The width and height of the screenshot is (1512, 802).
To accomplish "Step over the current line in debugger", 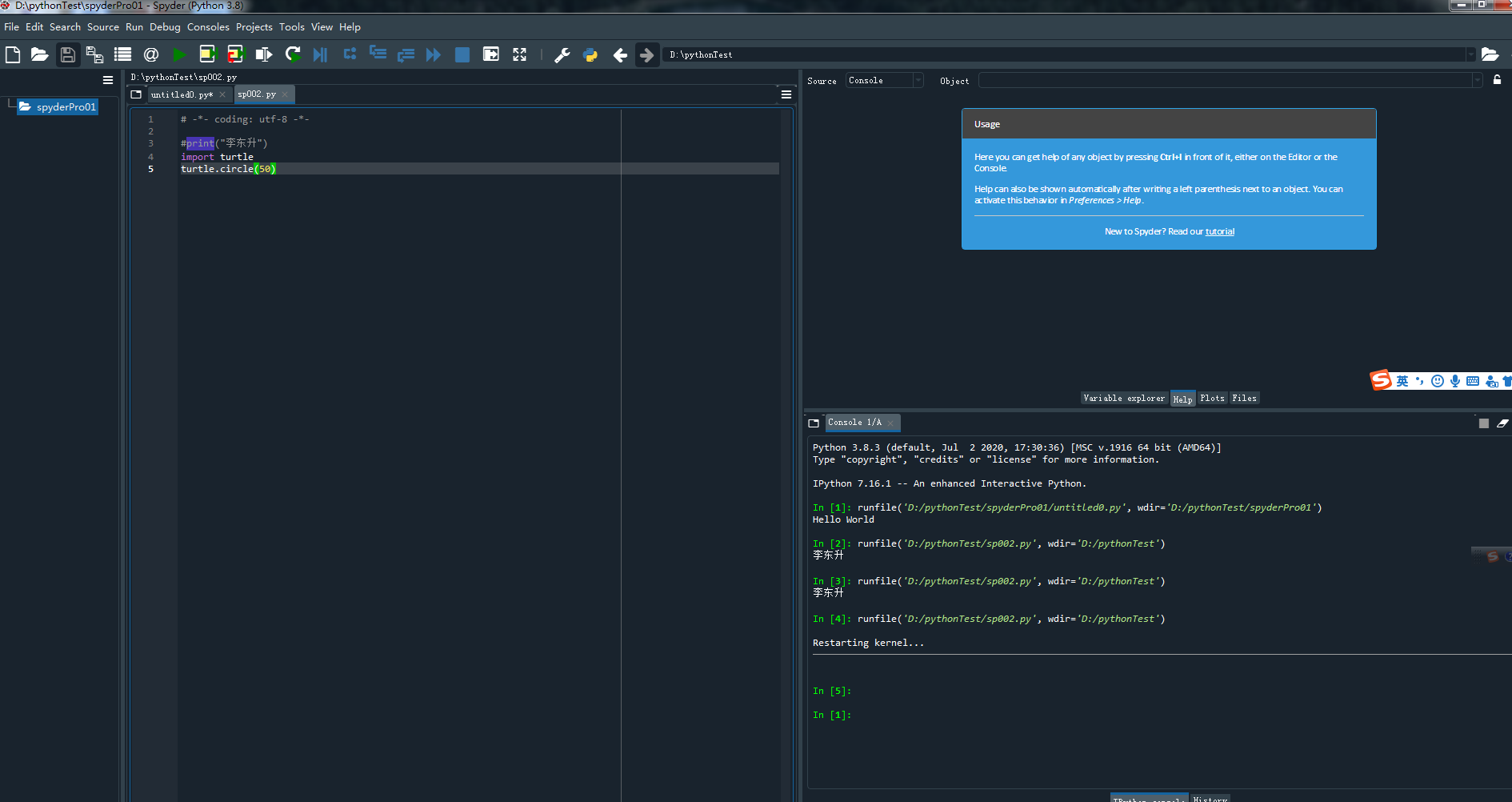I will click(x=350, y=54).
